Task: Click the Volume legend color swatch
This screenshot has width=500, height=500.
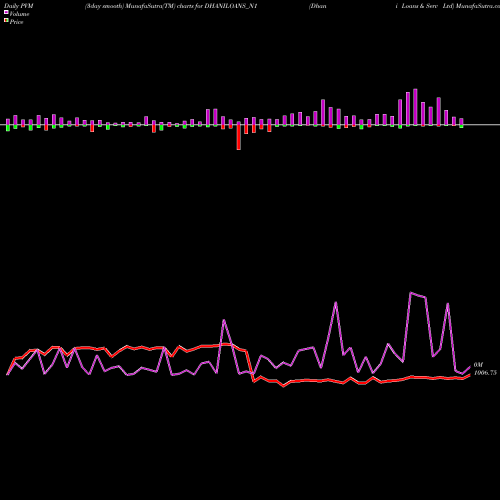Action: pos(6,12)
